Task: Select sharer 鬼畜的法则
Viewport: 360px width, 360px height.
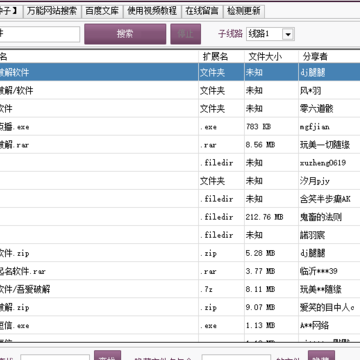Action: click(x=321, y=217)
